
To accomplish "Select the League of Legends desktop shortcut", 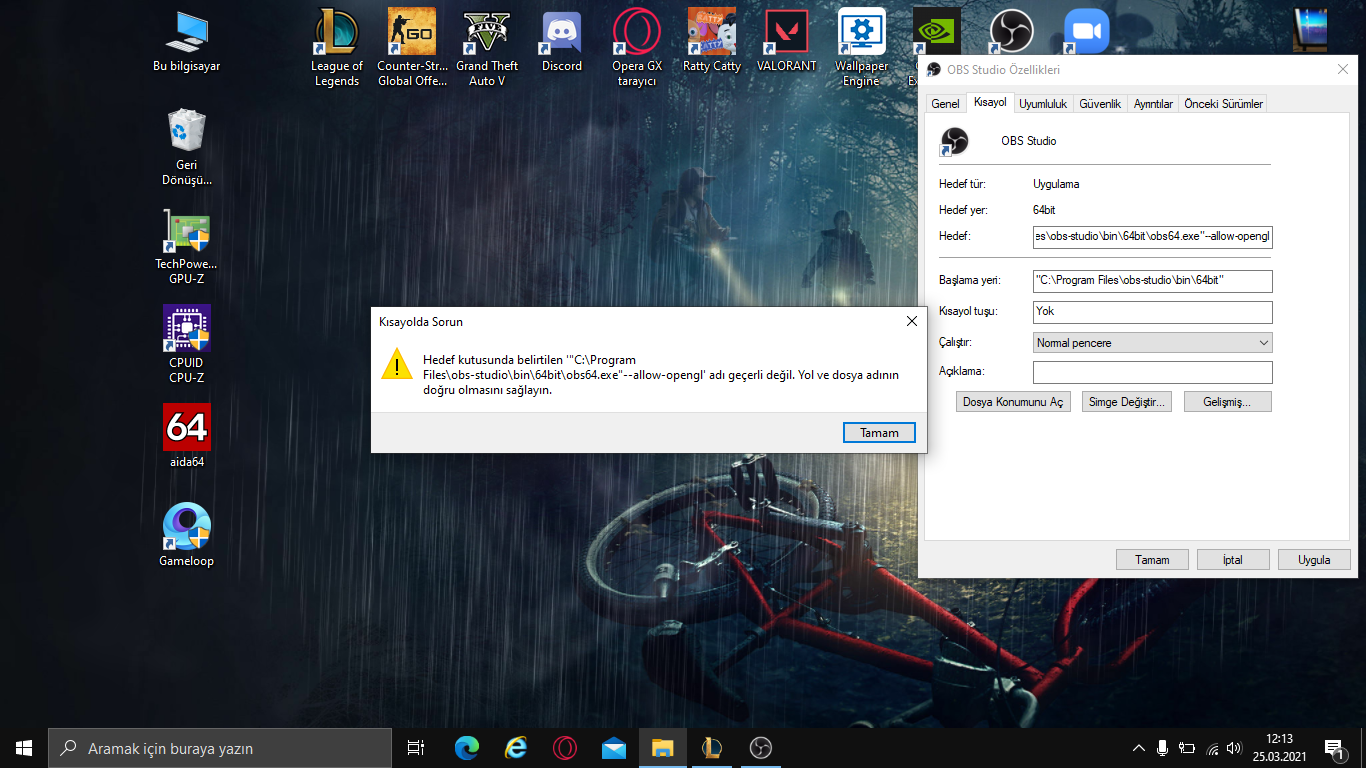I will coord(337,47).
